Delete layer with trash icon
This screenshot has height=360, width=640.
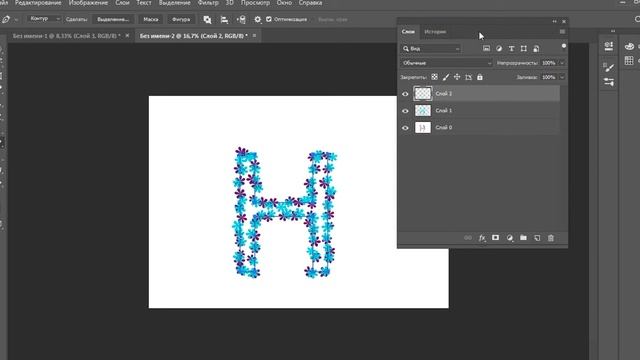551,238
